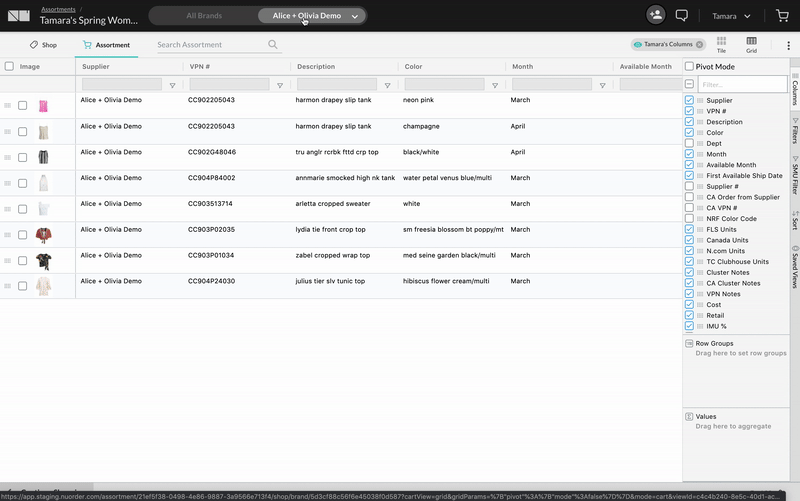Click the Month column filter icon
The height and width of the screenshot is (501, 800).
(603, 86)
